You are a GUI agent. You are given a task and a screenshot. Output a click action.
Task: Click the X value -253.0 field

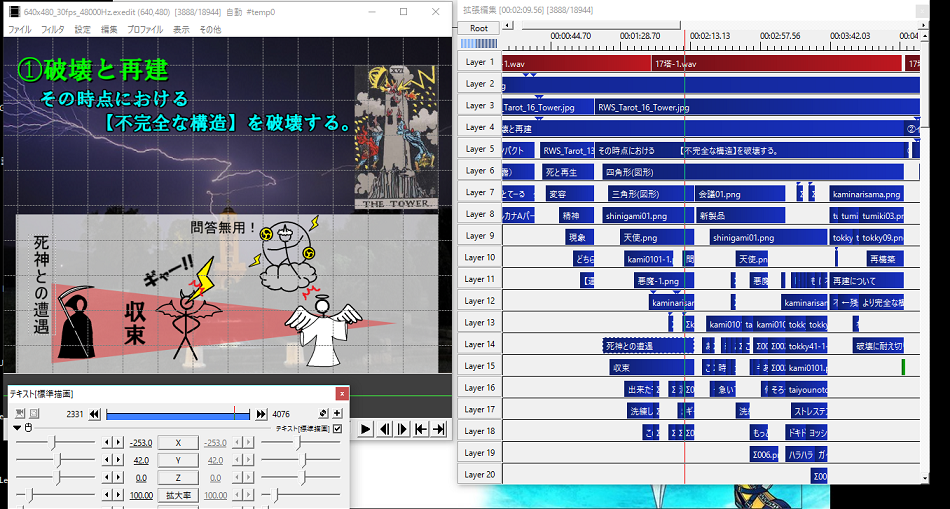coord(141,442)
